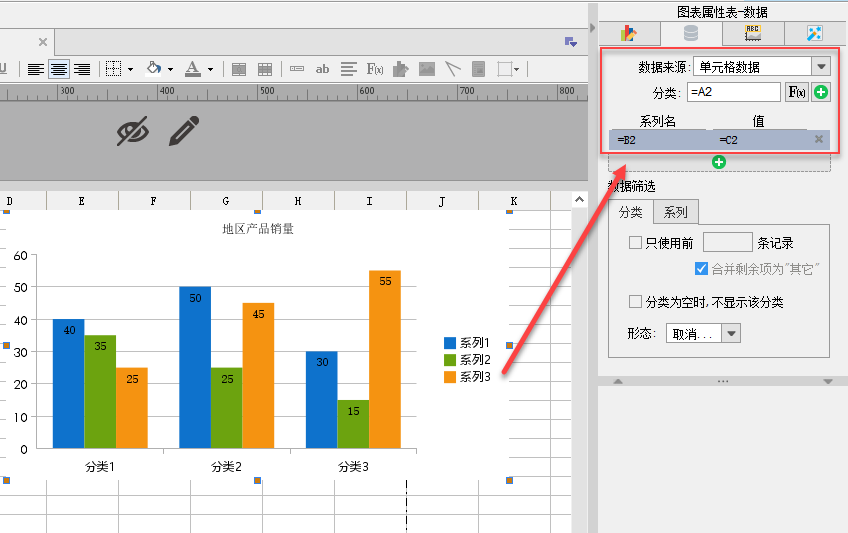Collapse the properties panel with the side arrow
The width and height of the screenshot is (848, 533).
(x=592, y=27)
